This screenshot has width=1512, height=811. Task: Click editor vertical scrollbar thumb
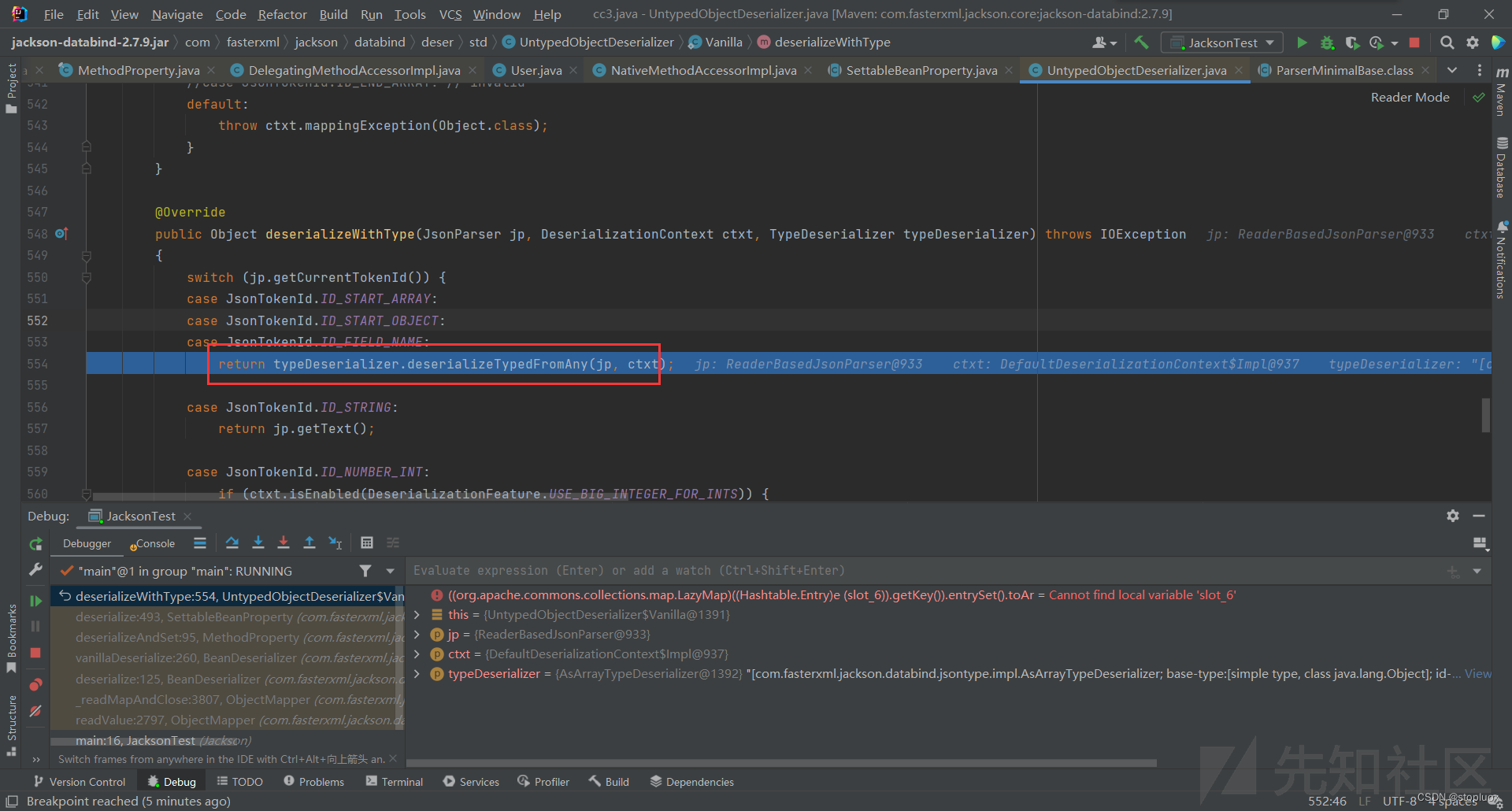(1485, 416)
